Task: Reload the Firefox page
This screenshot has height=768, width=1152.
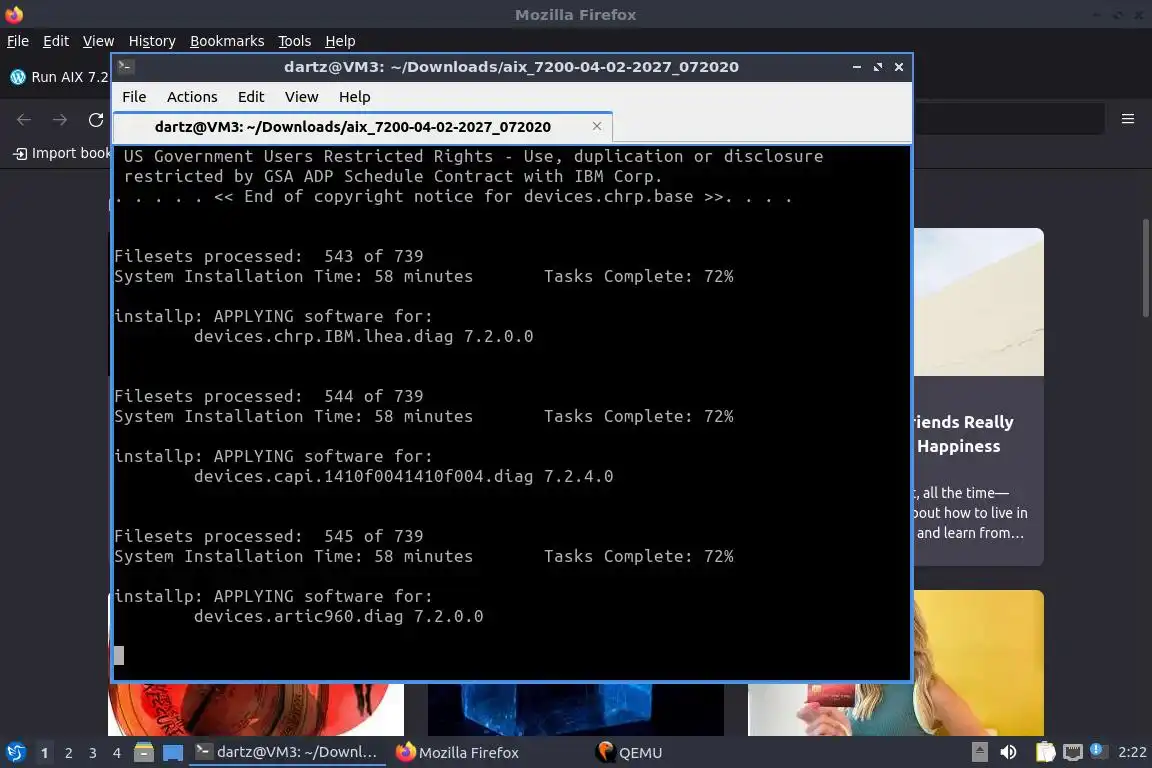Action: pos(96,120)
